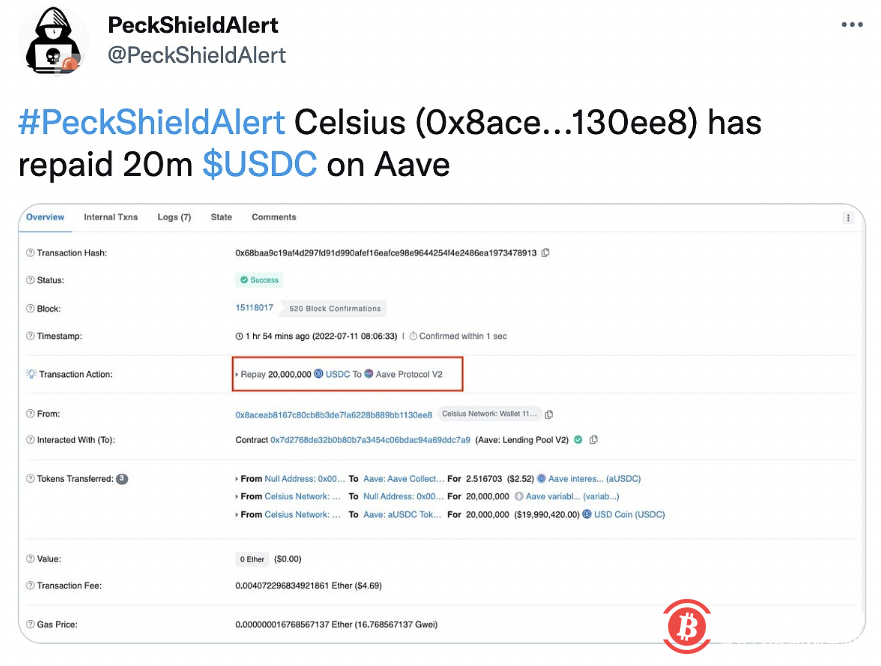Expand the Null Address transfer row
The width and height of the screenshot is (881, 666).
click(237, 478)
